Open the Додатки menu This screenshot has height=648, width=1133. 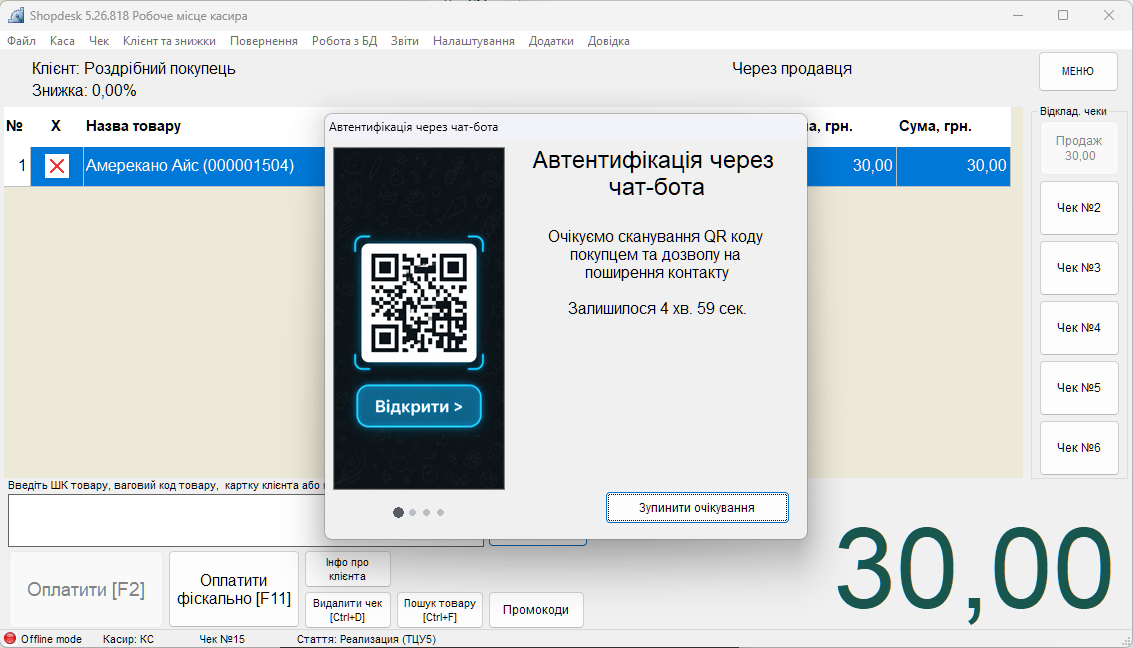(551, 41)
